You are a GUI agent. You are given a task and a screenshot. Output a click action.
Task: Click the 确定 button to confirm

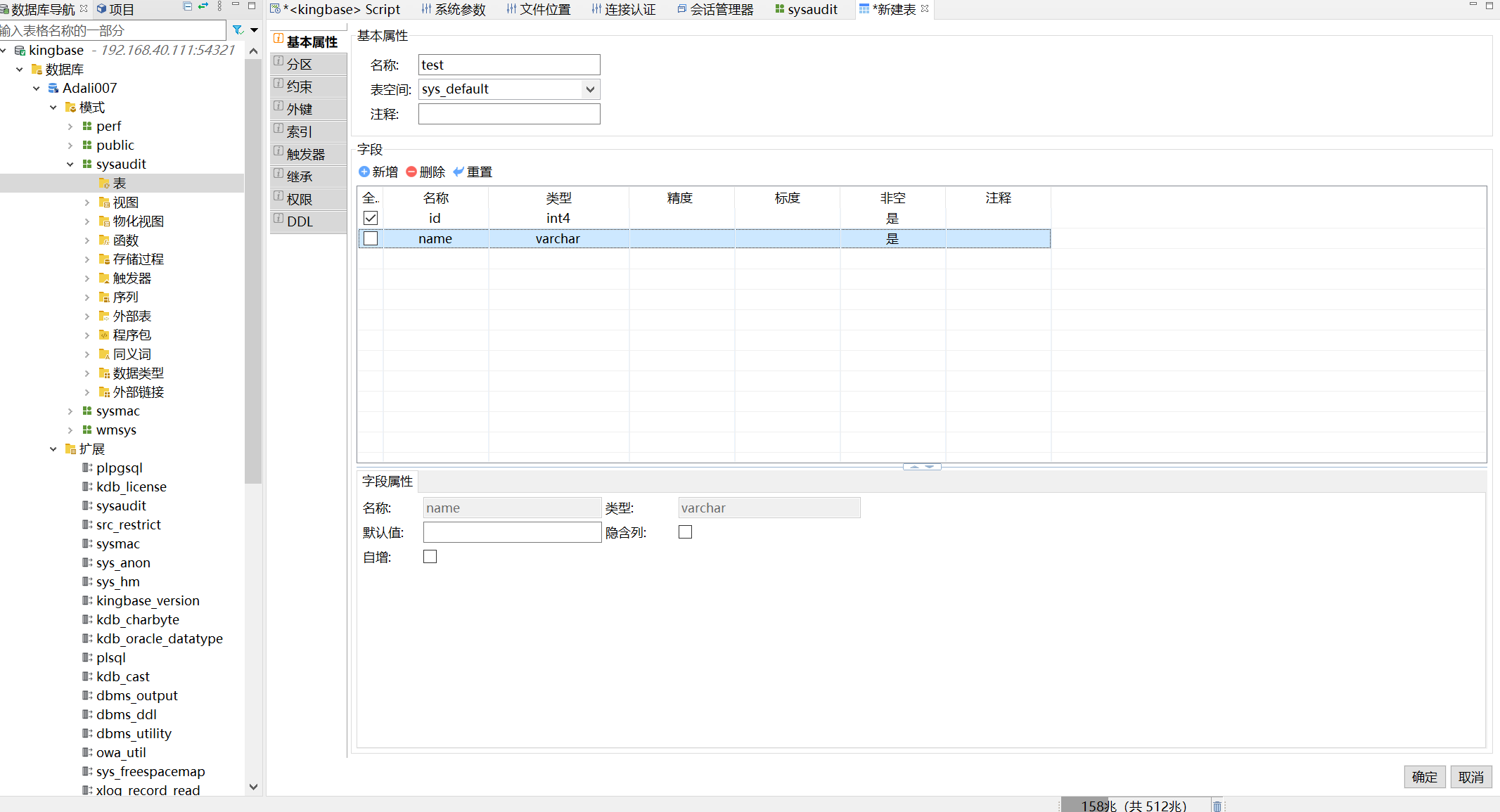(x=1424, y=777)
